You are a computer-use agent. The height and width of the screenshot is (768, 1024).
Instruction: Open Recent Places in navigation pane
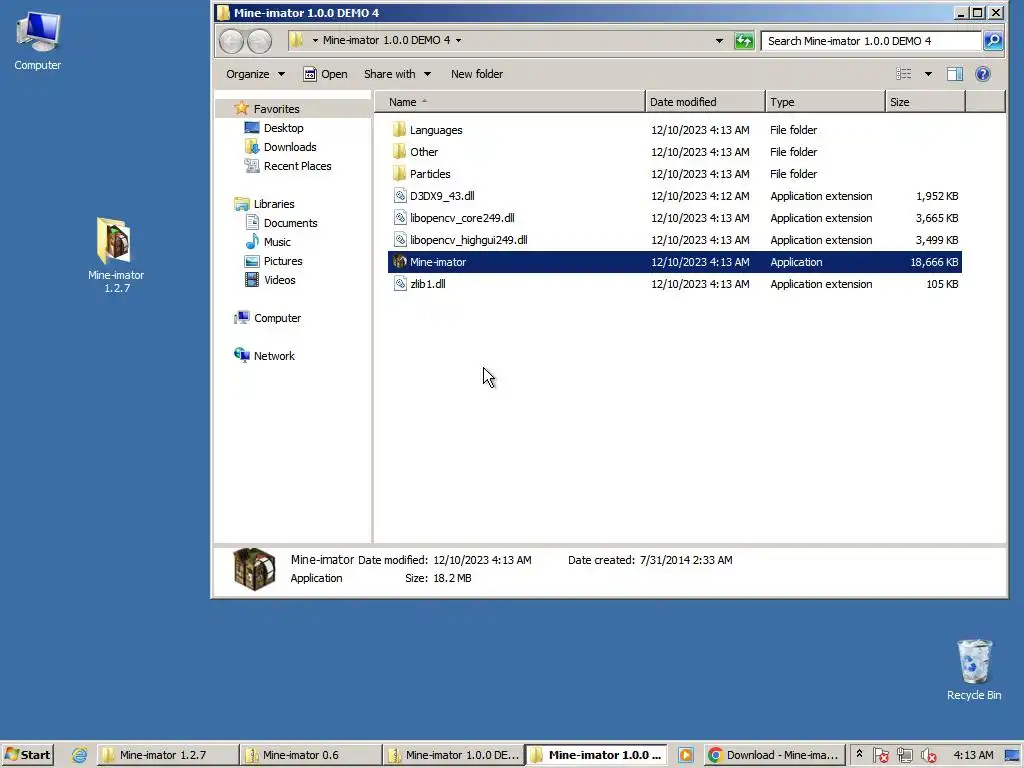click(297, 166)
